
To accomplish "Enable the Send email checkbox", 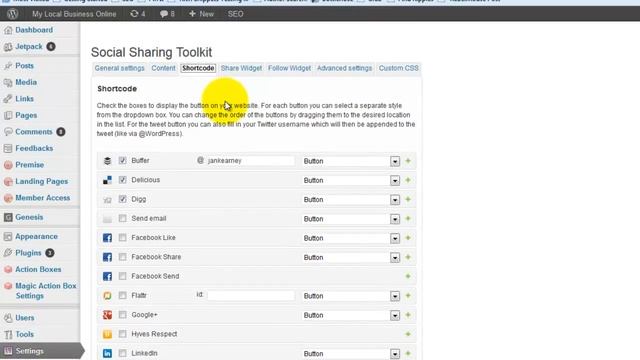I will pyautogui.click(x=122, y=218).
